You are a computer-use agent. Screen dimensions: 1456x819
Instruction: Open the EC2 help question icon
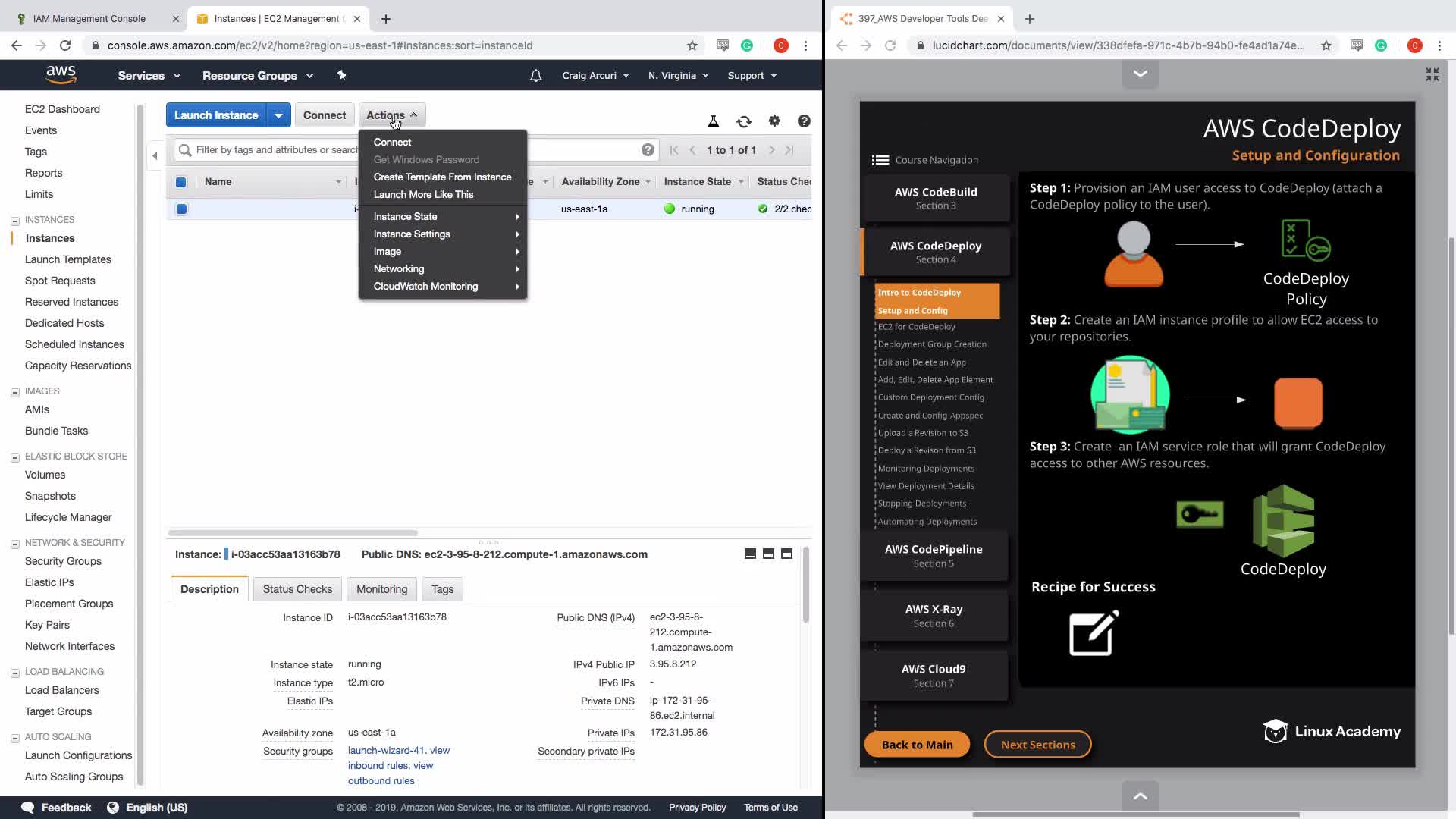pyautogui.click(x=804, y=121)
